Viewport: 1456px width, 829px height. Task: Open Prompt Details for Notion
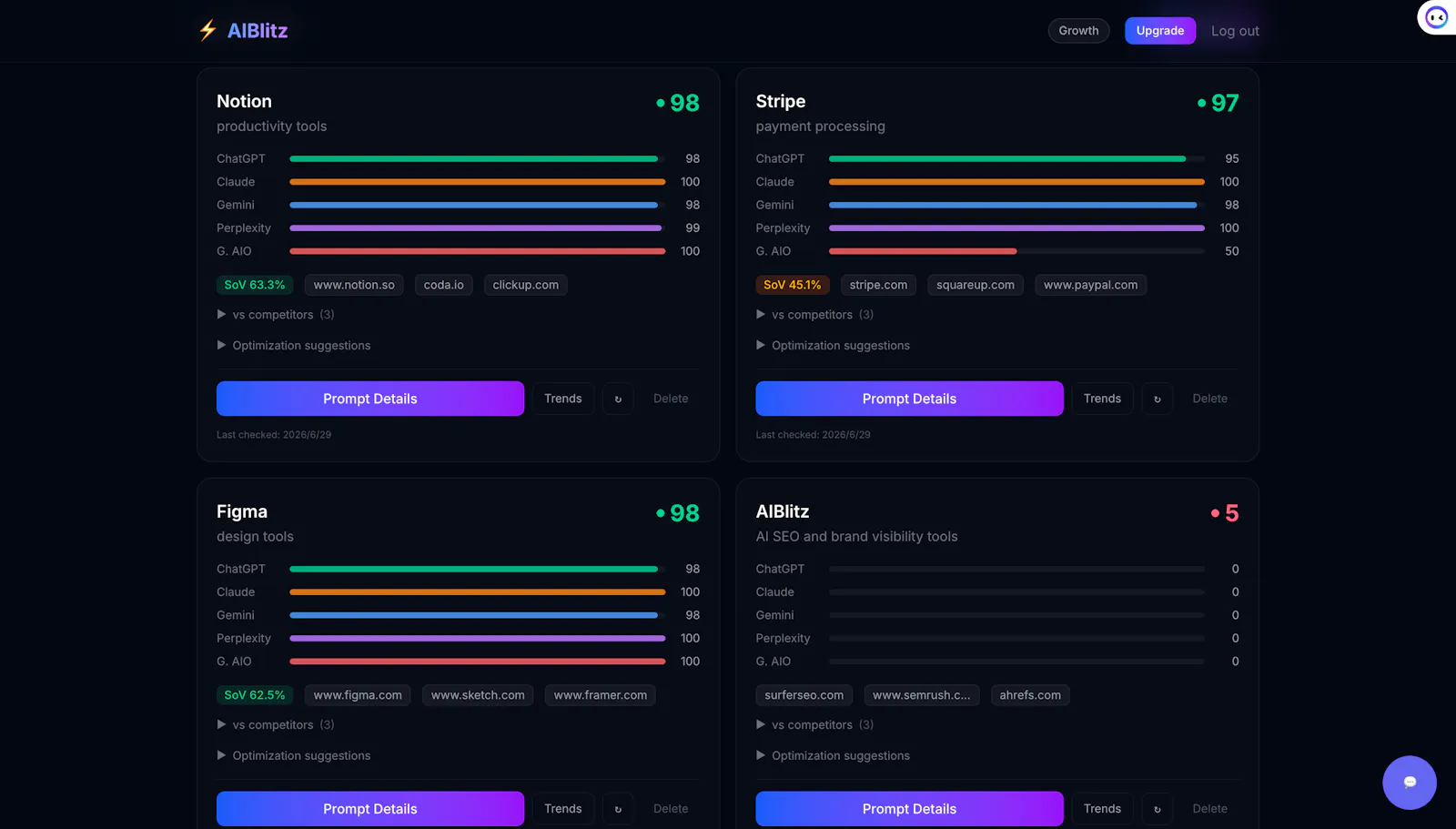pyautogui.click(x=370, y=399)
